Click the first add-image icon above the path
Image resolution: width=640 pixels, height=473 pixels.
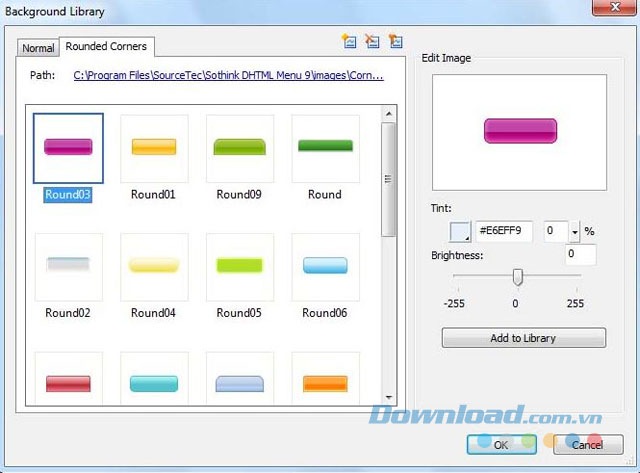coord(348,42)
